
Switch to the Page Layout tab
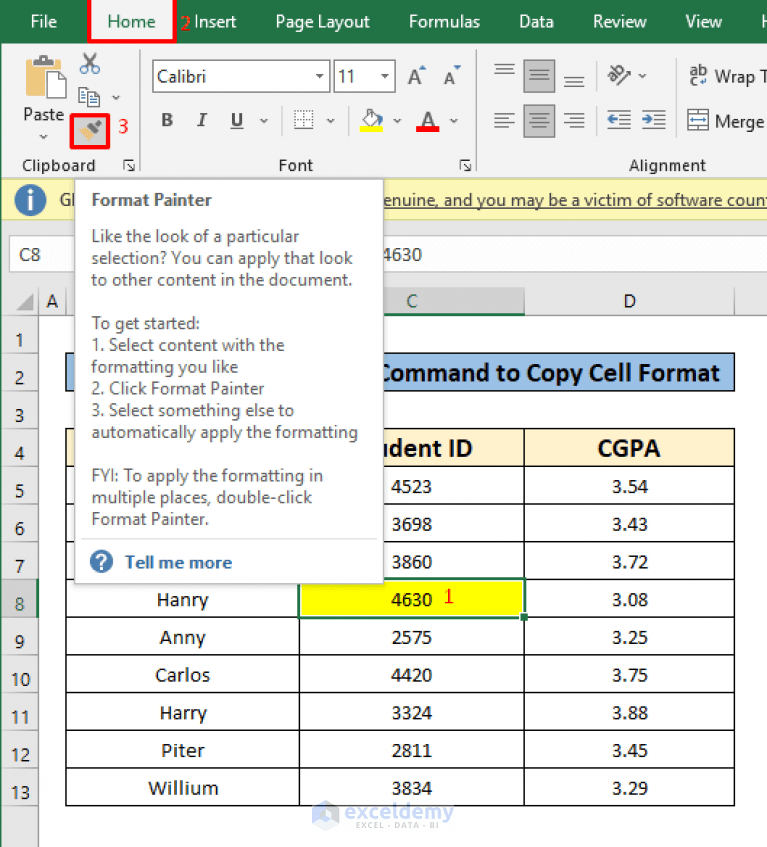pos(322,22)
